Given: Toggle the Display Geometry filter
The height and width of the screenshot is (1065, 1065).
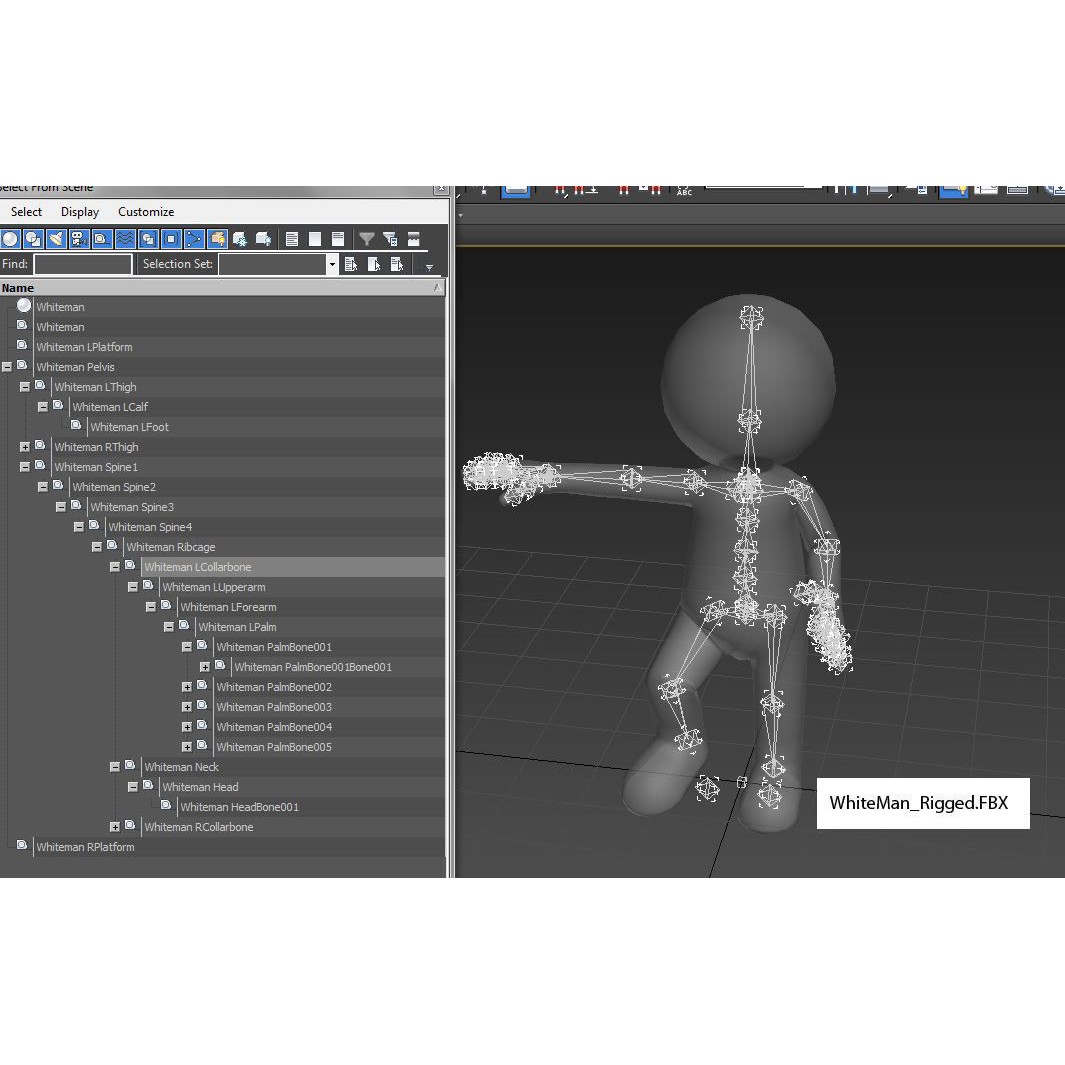Looking at the screenshot, I should [11, 238].
